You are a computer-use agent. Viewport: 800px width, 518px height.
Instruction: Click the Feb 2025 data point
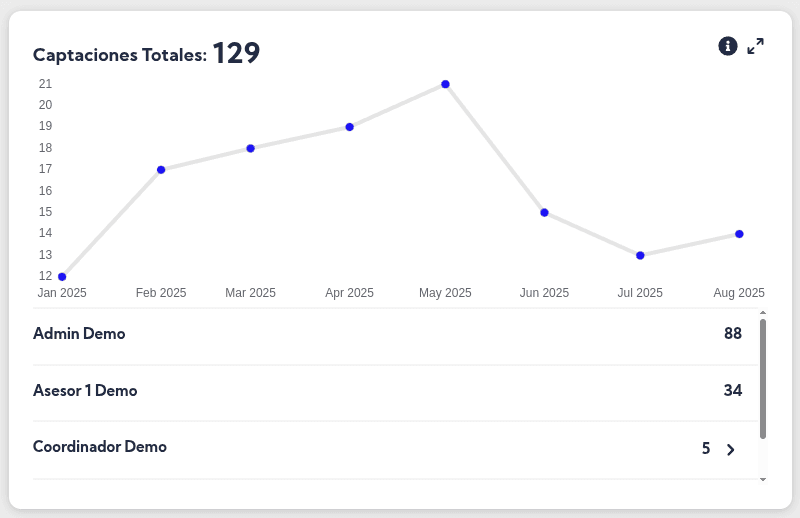click(161, 170)
